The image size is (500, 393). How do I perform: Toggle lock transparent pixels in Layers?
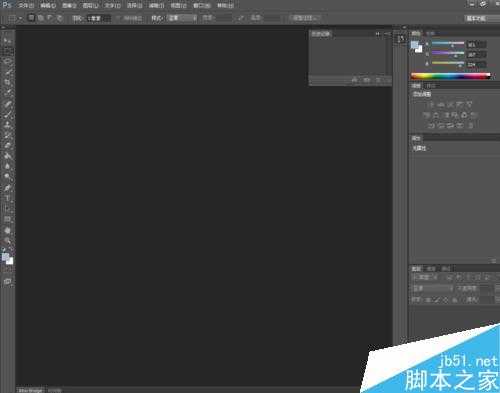429,300
